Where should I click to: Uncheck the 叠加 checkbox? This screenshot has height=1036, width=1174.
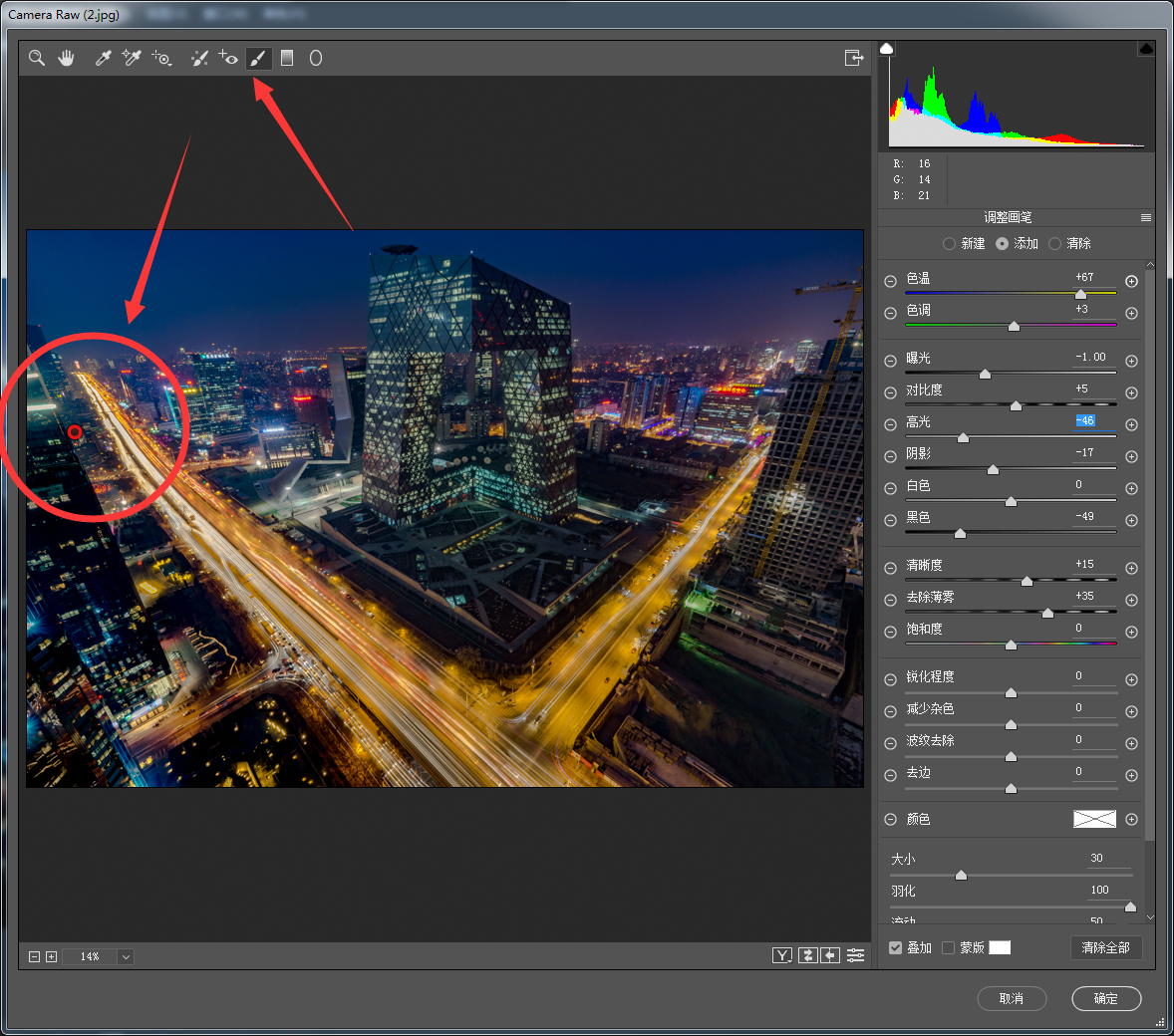pos(895,947)
